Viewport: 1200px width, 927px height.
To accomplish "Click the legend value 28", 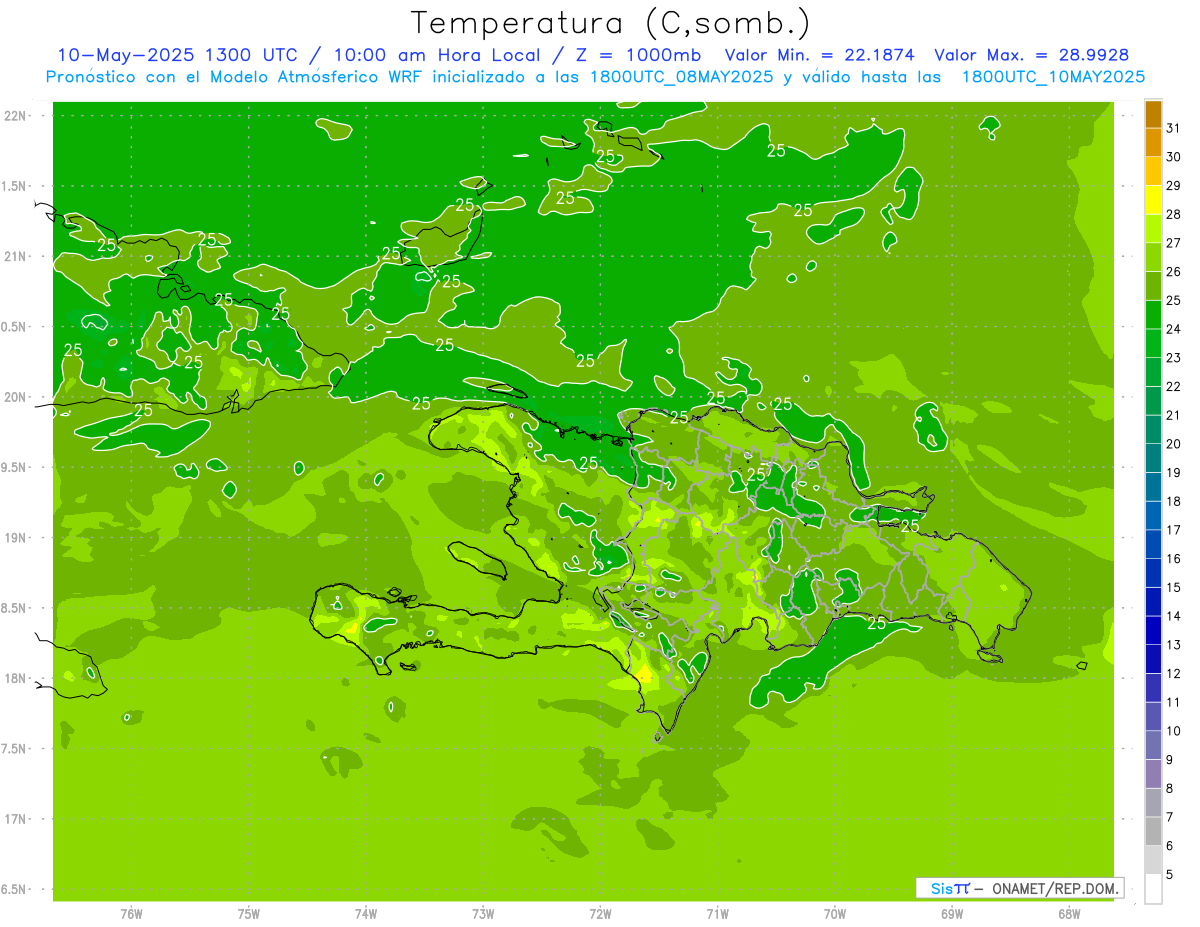I will [1174, 214].
